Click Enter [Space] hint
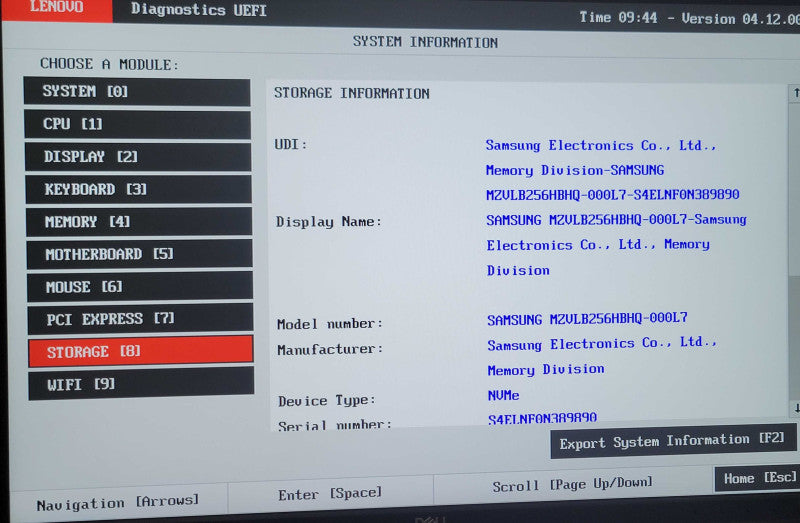 point(330,493)
